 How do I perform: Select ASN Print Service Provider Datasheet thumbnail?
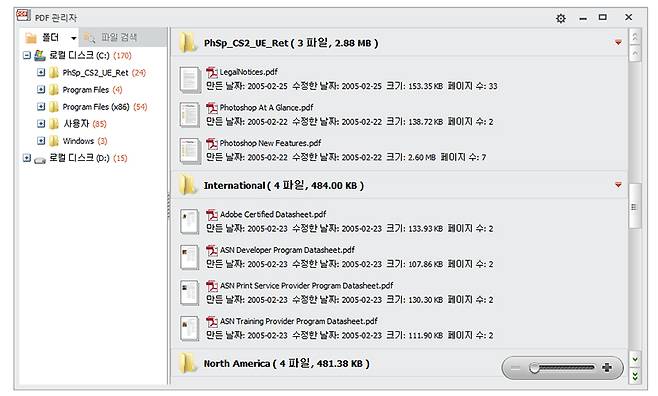[x=189, y=293]
